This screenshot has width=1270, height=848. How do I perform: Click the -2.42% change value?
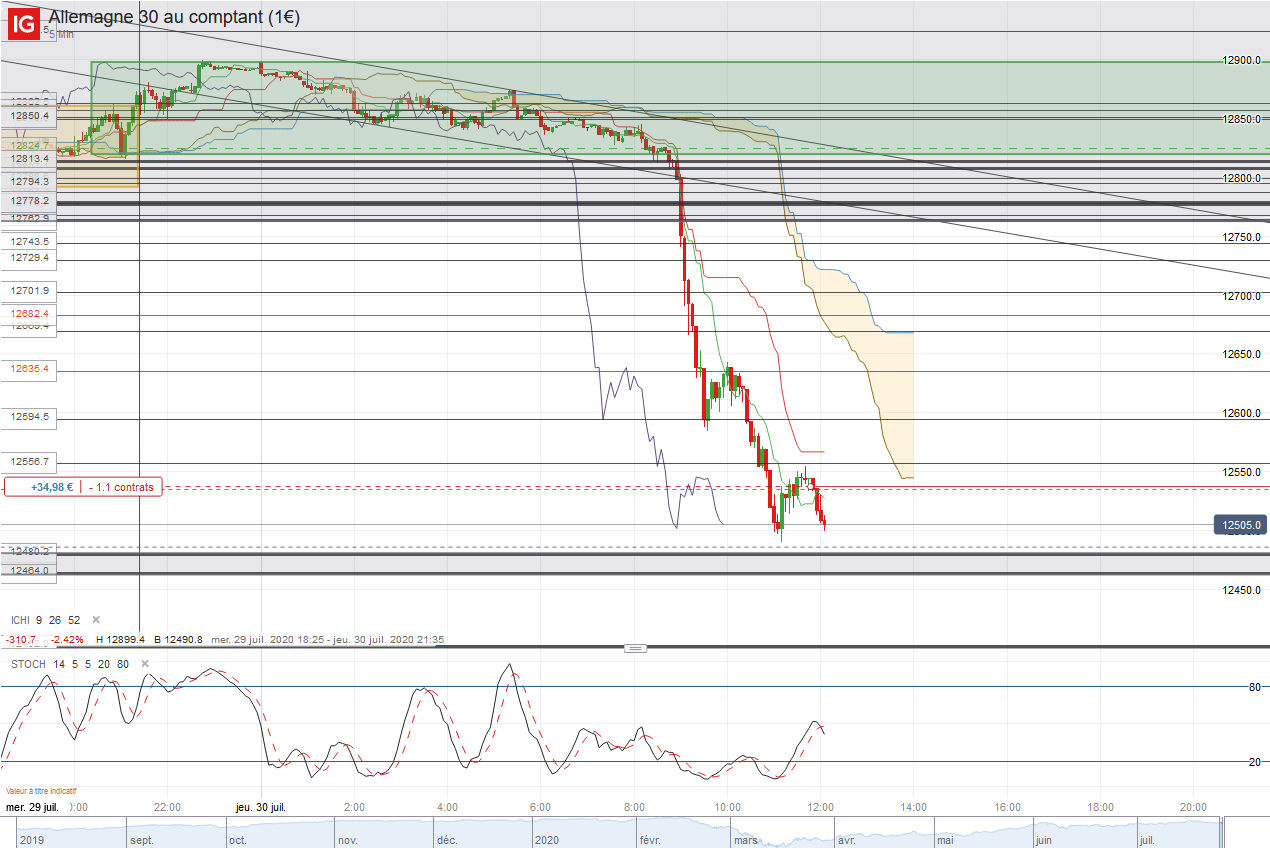click(x=67, y=640)
